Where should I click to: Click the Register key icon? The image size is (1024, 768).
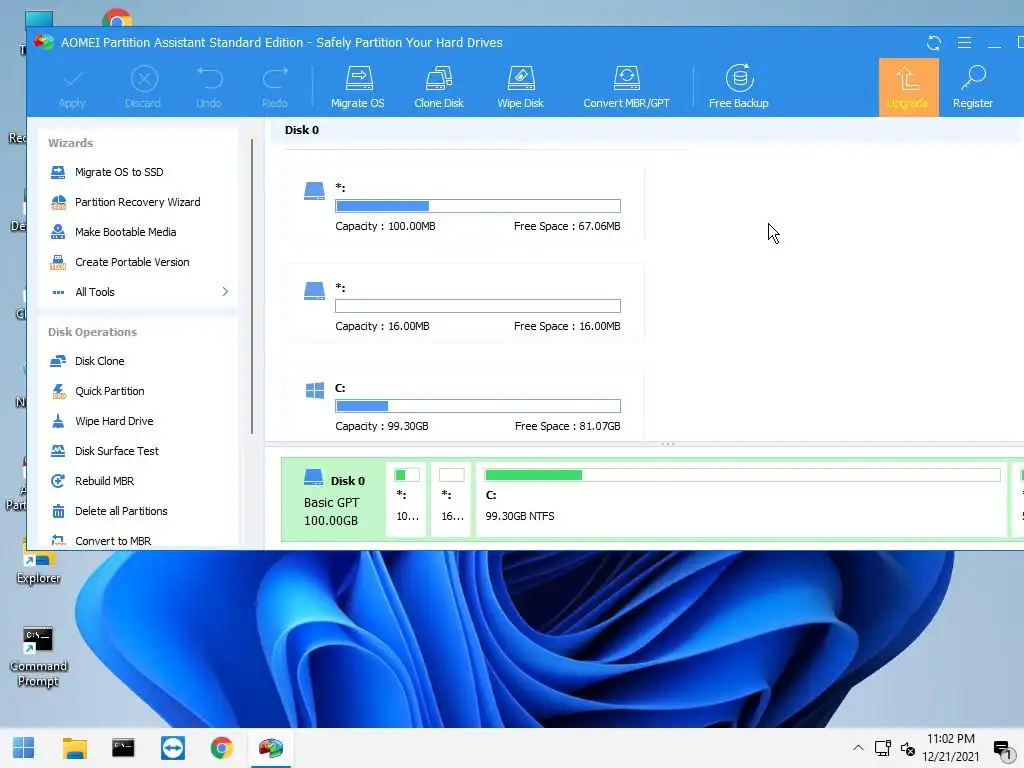pyautogui.click(x=973, y=78)
